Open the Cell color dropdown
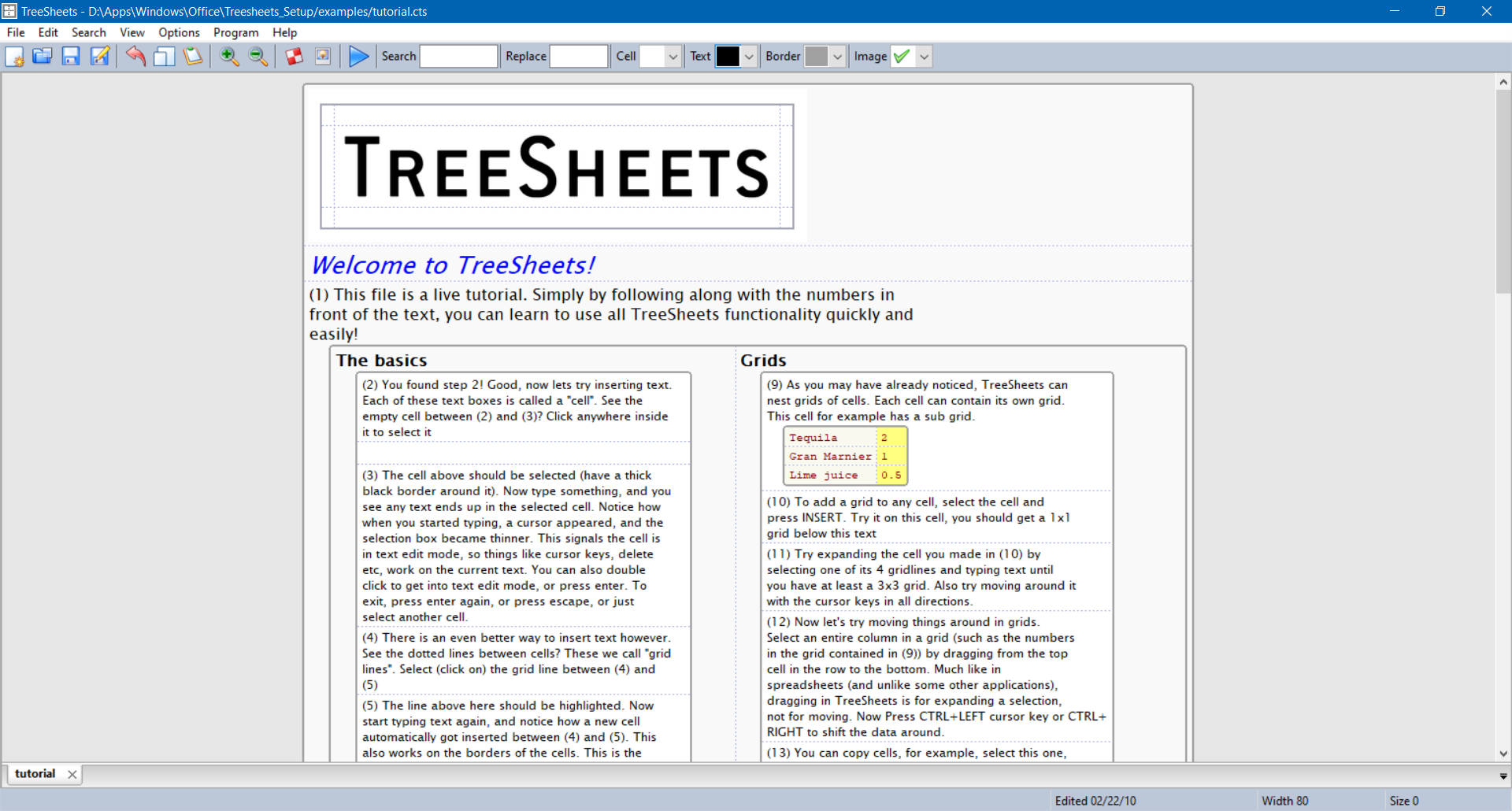Viewport: 1512px width, 811px height. 672,56
